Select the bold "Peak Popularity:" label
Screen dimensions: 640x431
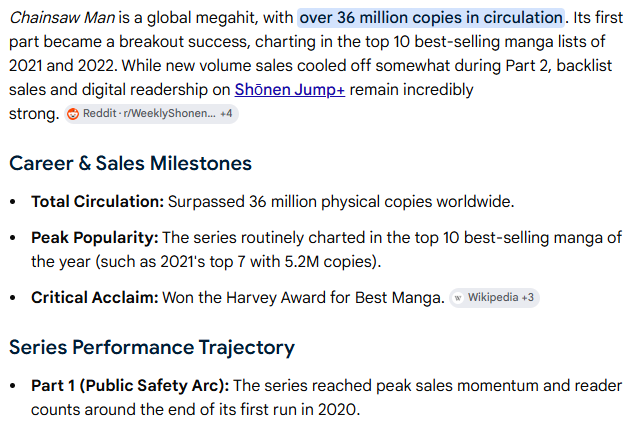tap(95, 238)
